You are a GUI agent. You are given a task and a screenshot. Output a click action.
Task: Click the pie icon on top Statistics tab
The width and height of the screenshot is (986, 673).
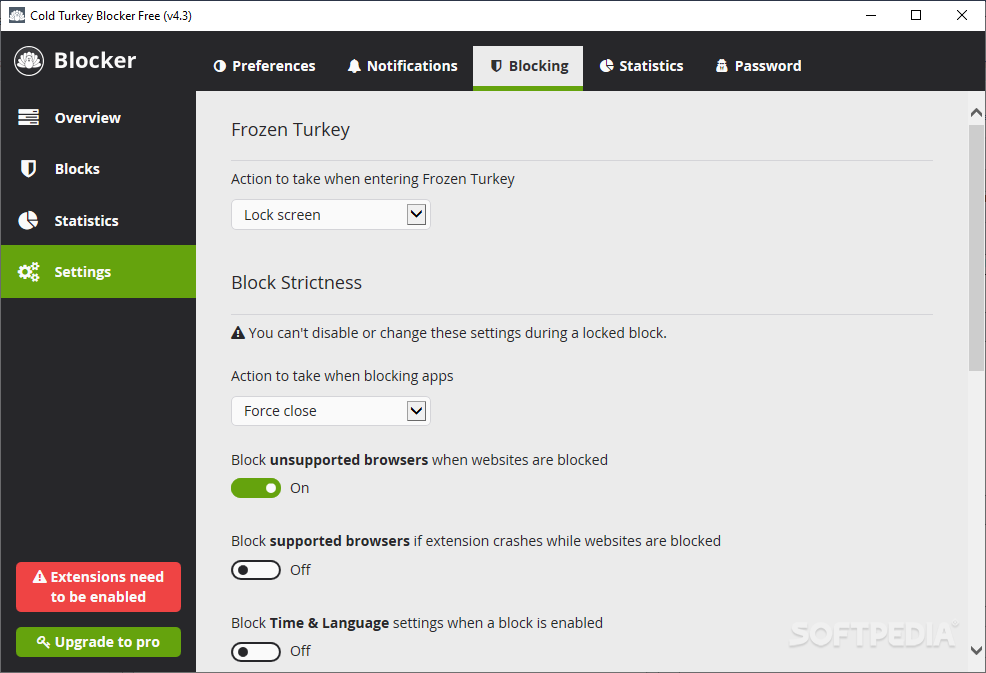click(x=606, y=65)
